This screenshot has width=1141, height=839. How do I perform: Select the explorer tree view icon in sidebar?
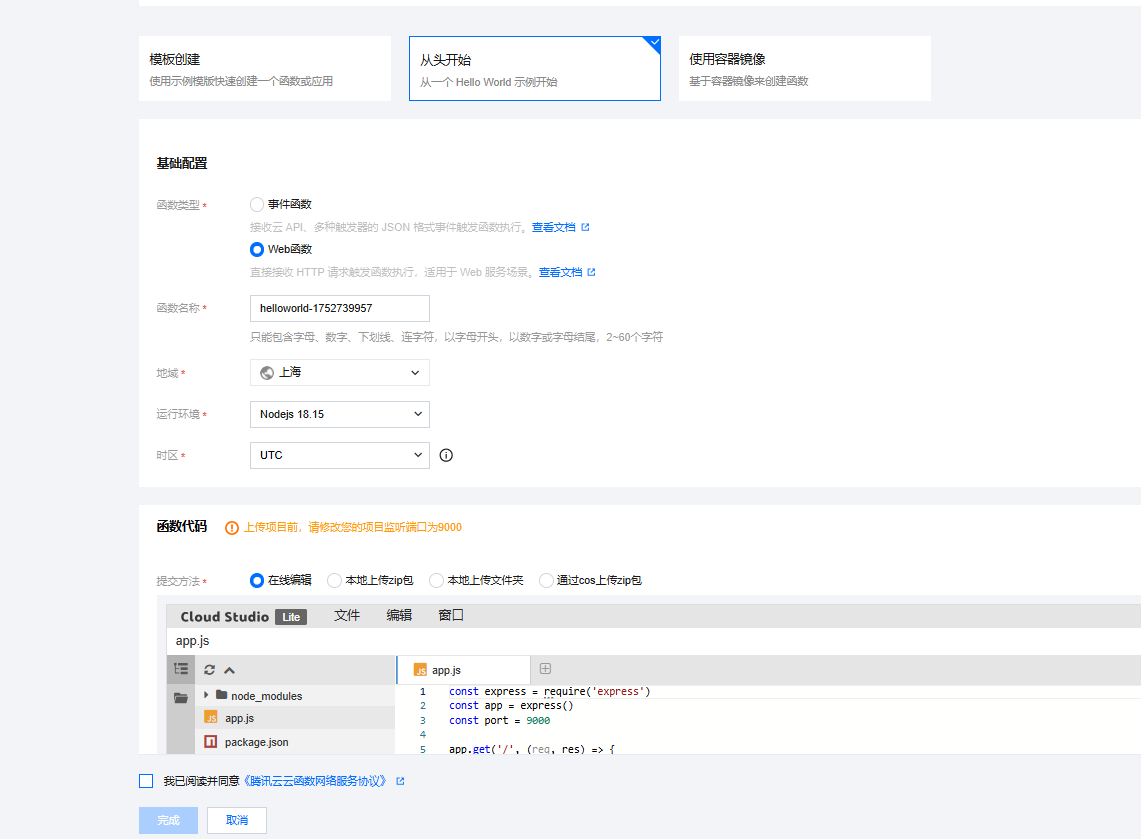(x=181, y=669)
